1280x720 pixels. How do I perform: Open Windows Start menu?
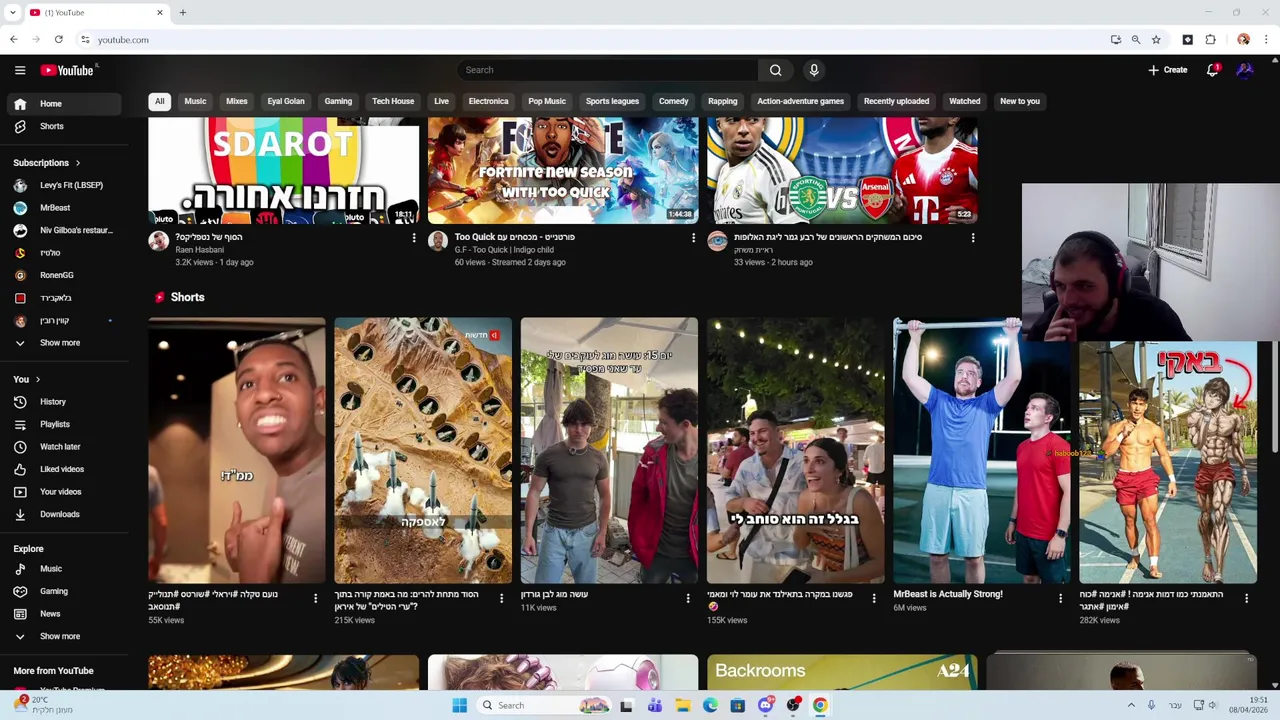tap(459, 705)
